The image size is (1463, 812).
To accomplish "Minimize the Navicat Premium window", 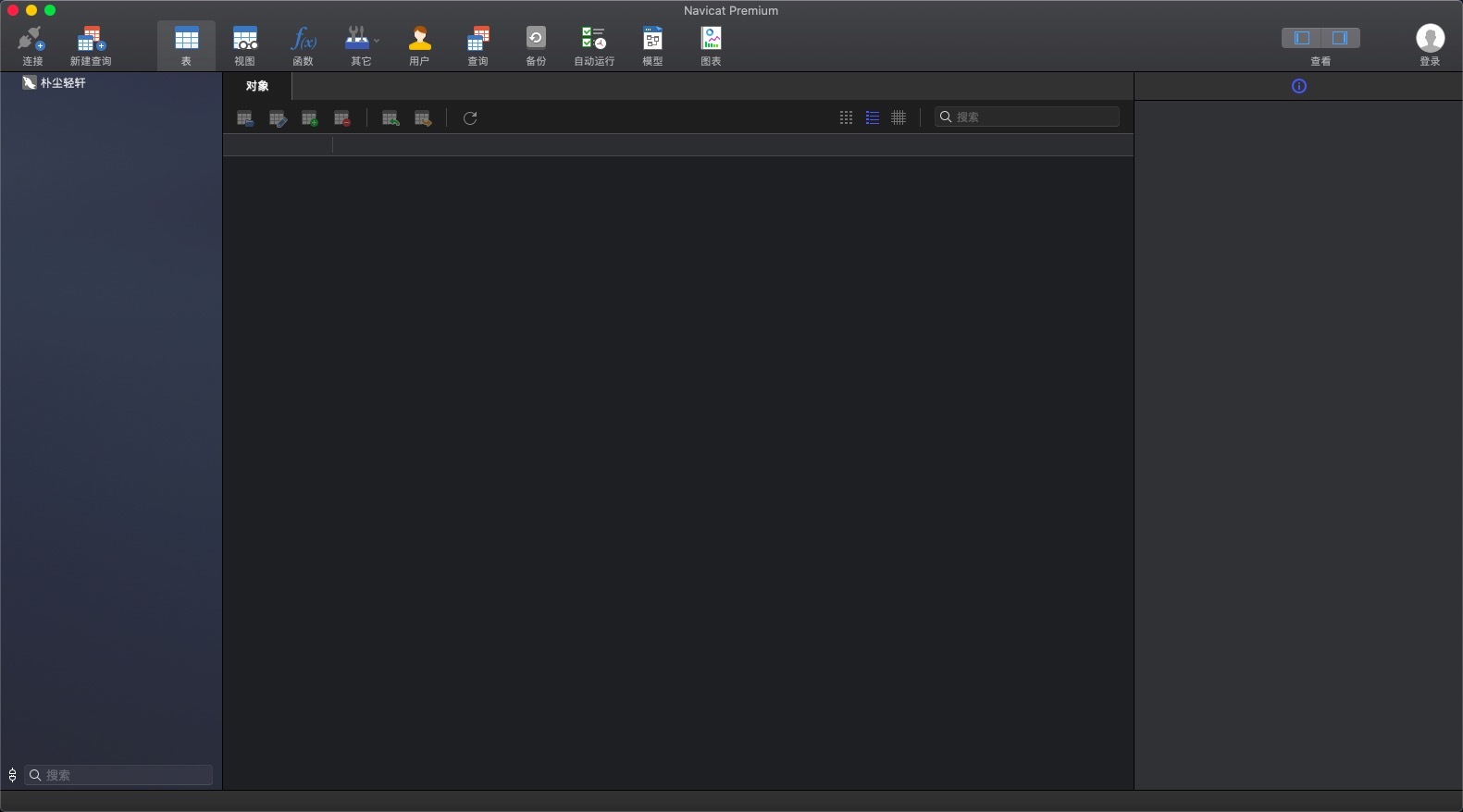I will click(31, 10).
